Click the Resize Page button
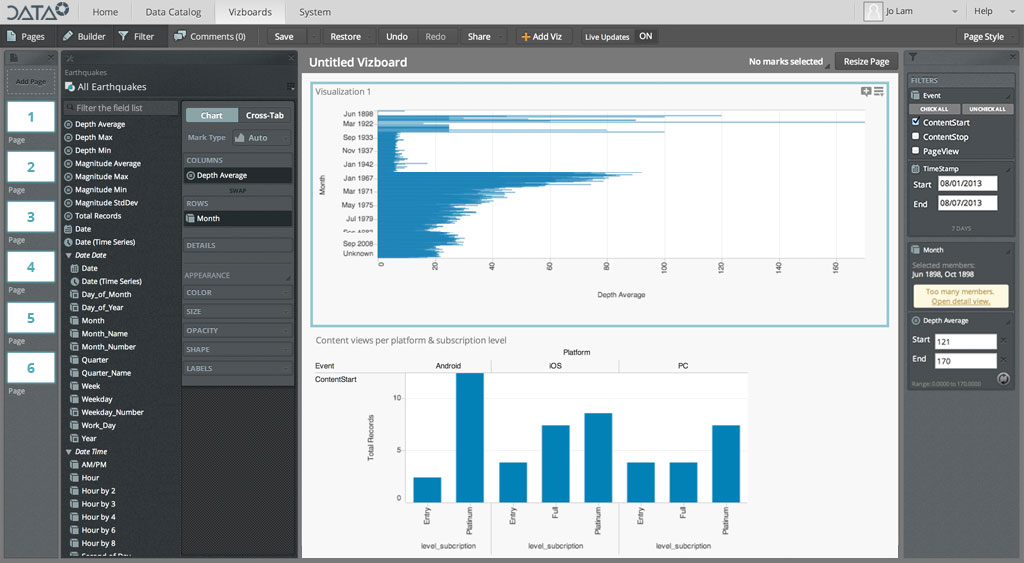 click(865, 62)
